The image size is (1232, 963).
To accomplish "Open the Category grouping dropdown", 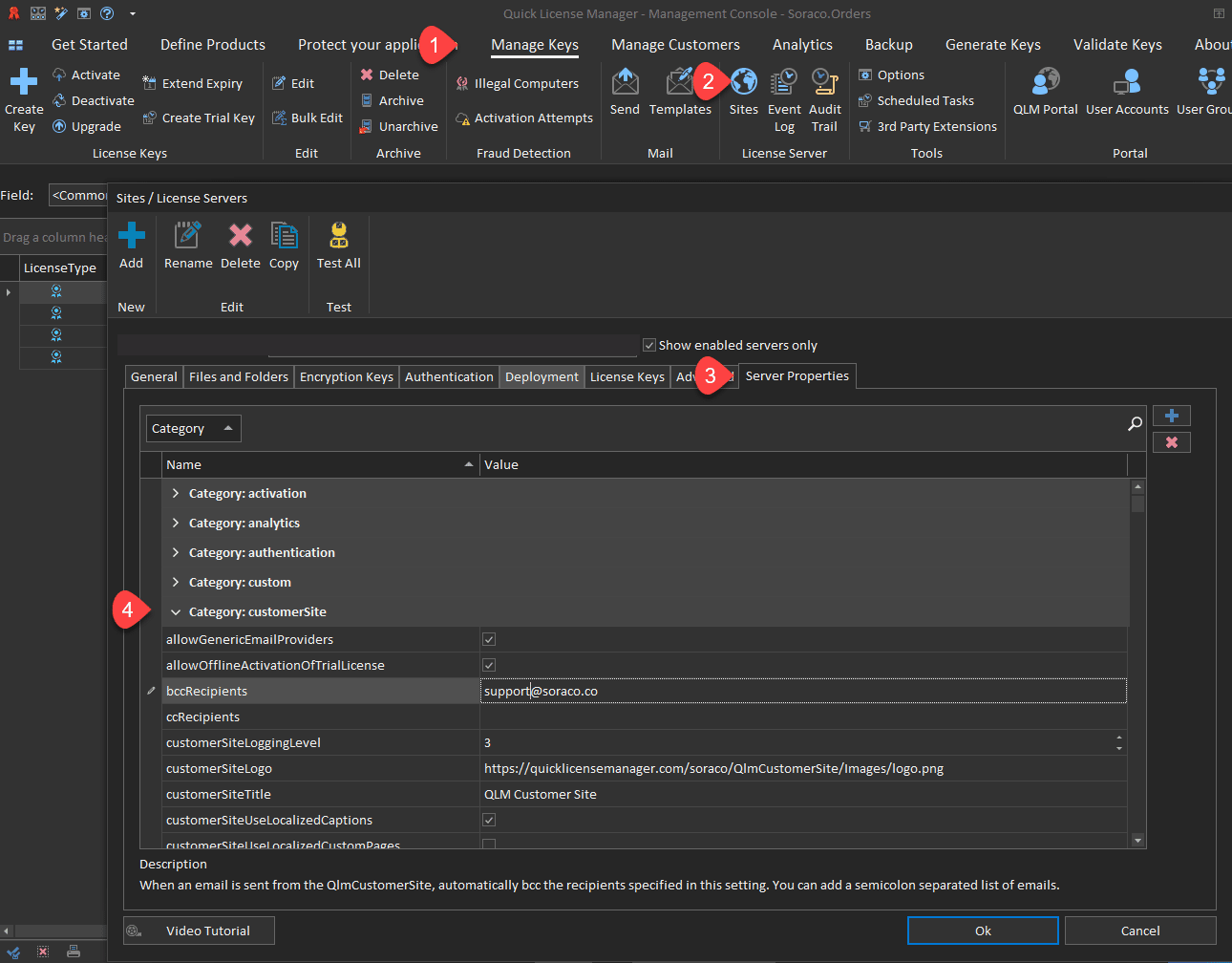I will (x=193, y=429).
